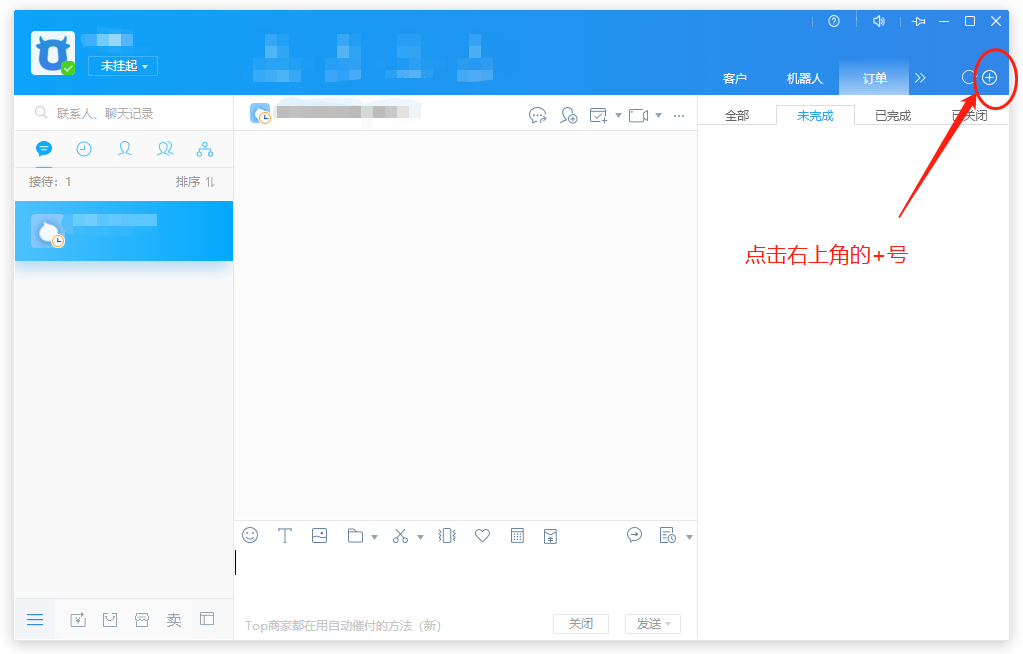This screenshot has height=654, width=1023.
Task: Select the 已完成 orders tab
Action: coord(892,116)
